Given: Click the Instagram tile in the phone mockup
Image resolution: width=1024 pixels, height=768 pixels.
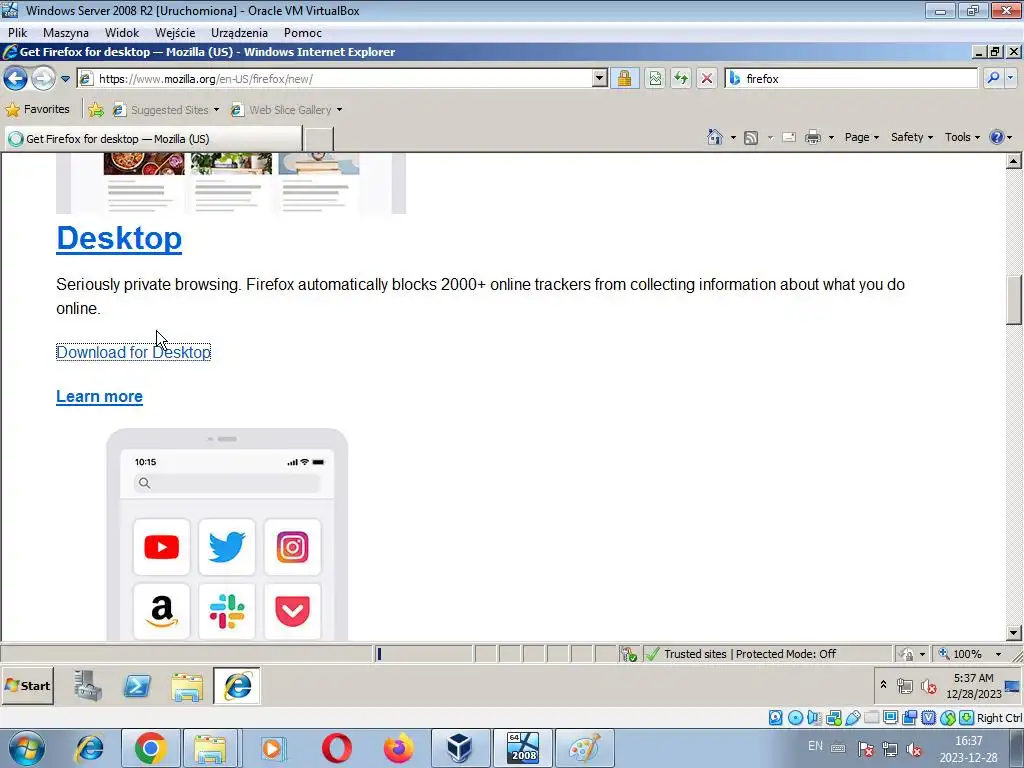Looking at the screenshot, I should pyautogui.click(x=293, y=547).
